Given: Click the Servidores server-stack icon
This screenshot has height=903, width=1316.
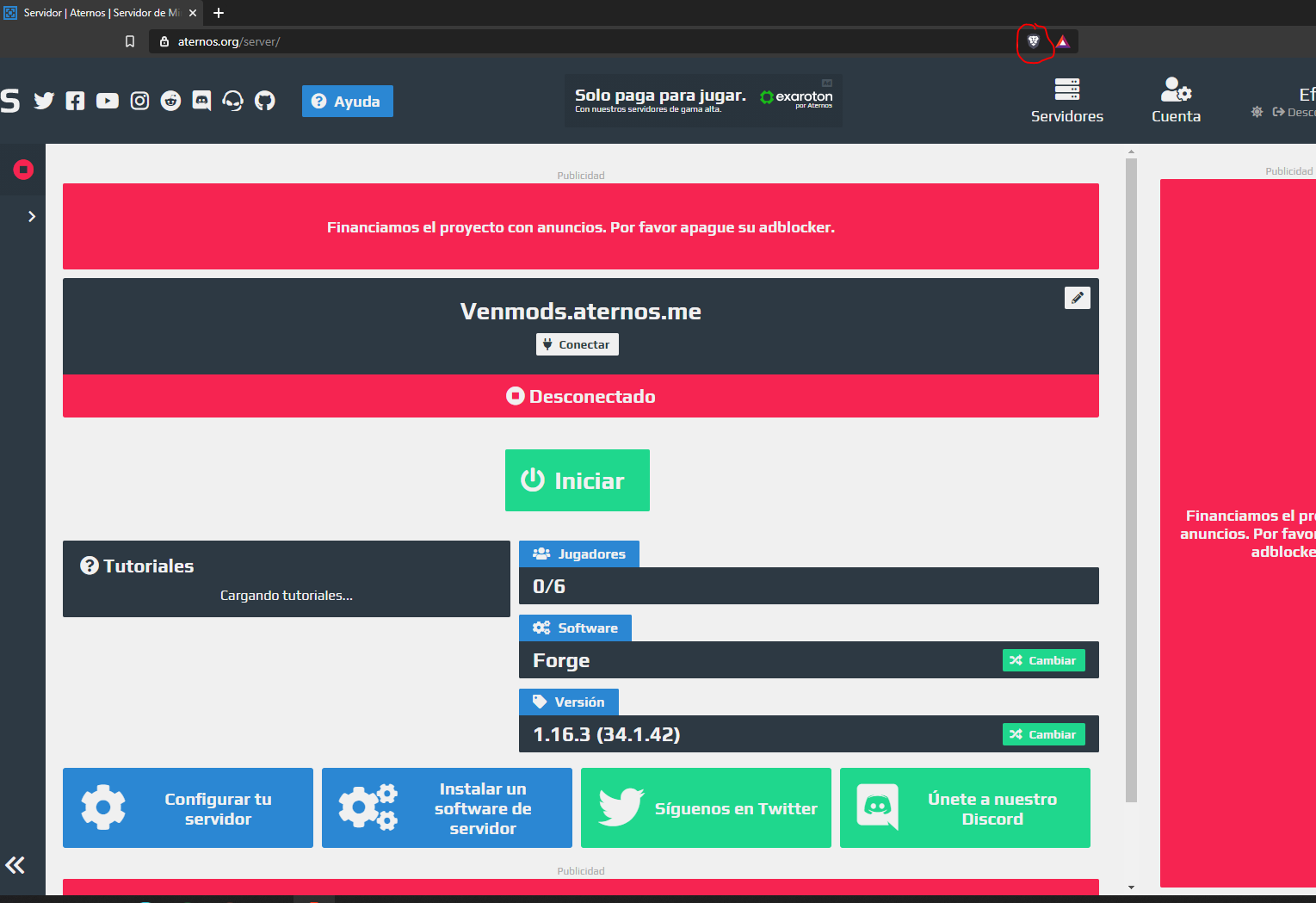Looking at the screenshot, I should 1067,90.
